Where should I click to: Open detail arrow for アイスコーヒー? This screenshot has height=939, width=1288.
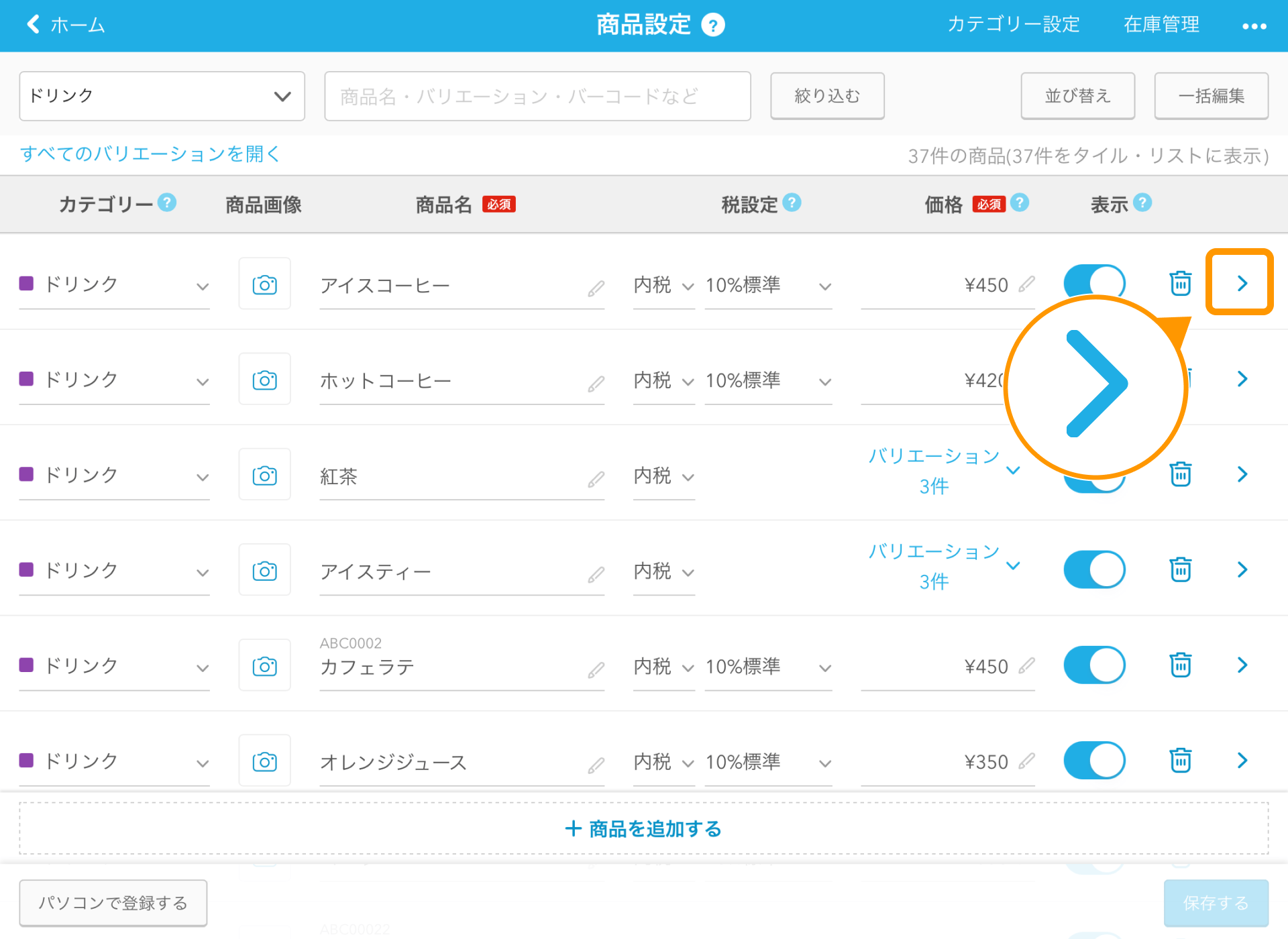point(1242,283)
